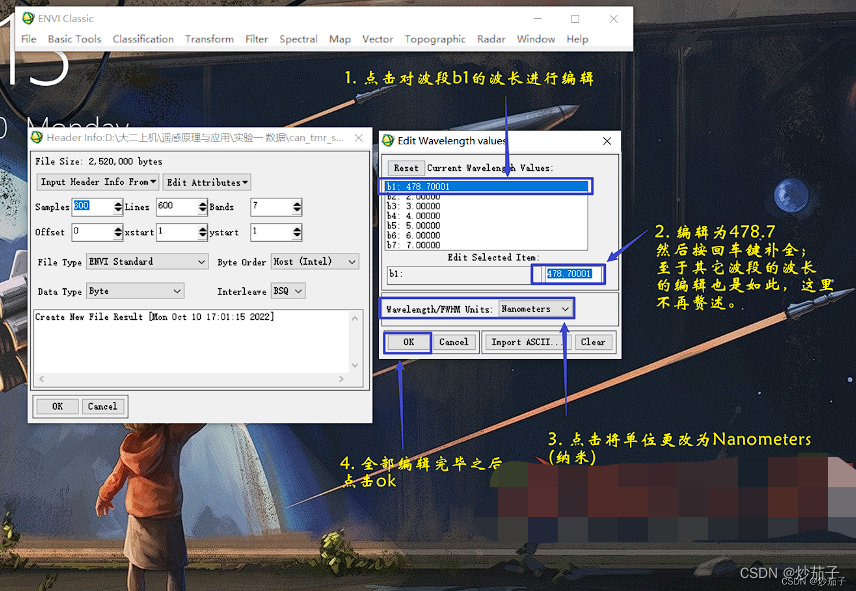Select the b7: 7.00000 wavelength row
The width and height of the screenshot is (856, 591).
(x=486, y=246)
